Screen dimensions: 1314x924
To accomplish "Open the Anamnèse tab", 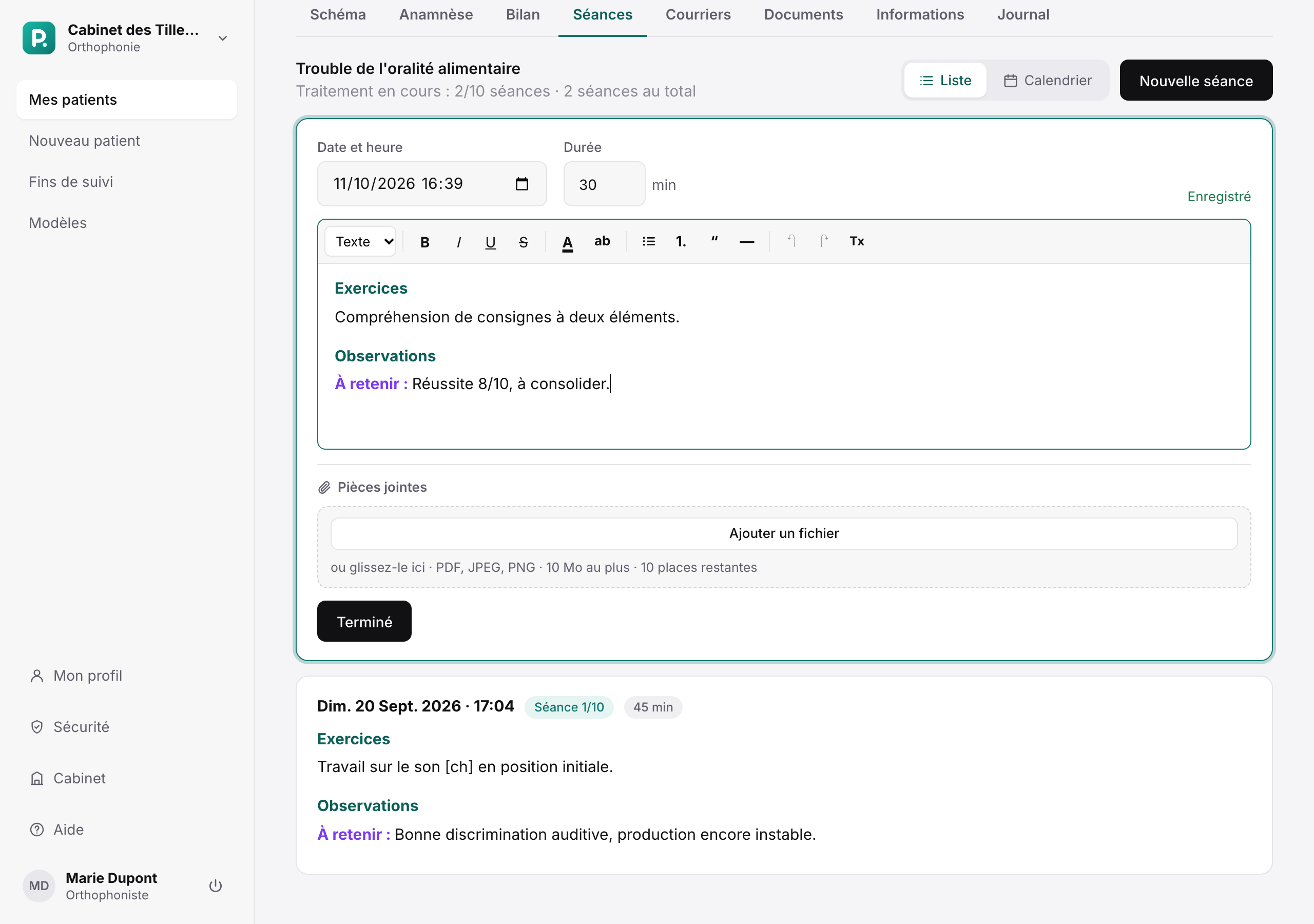I will click(x=436, y=15).
